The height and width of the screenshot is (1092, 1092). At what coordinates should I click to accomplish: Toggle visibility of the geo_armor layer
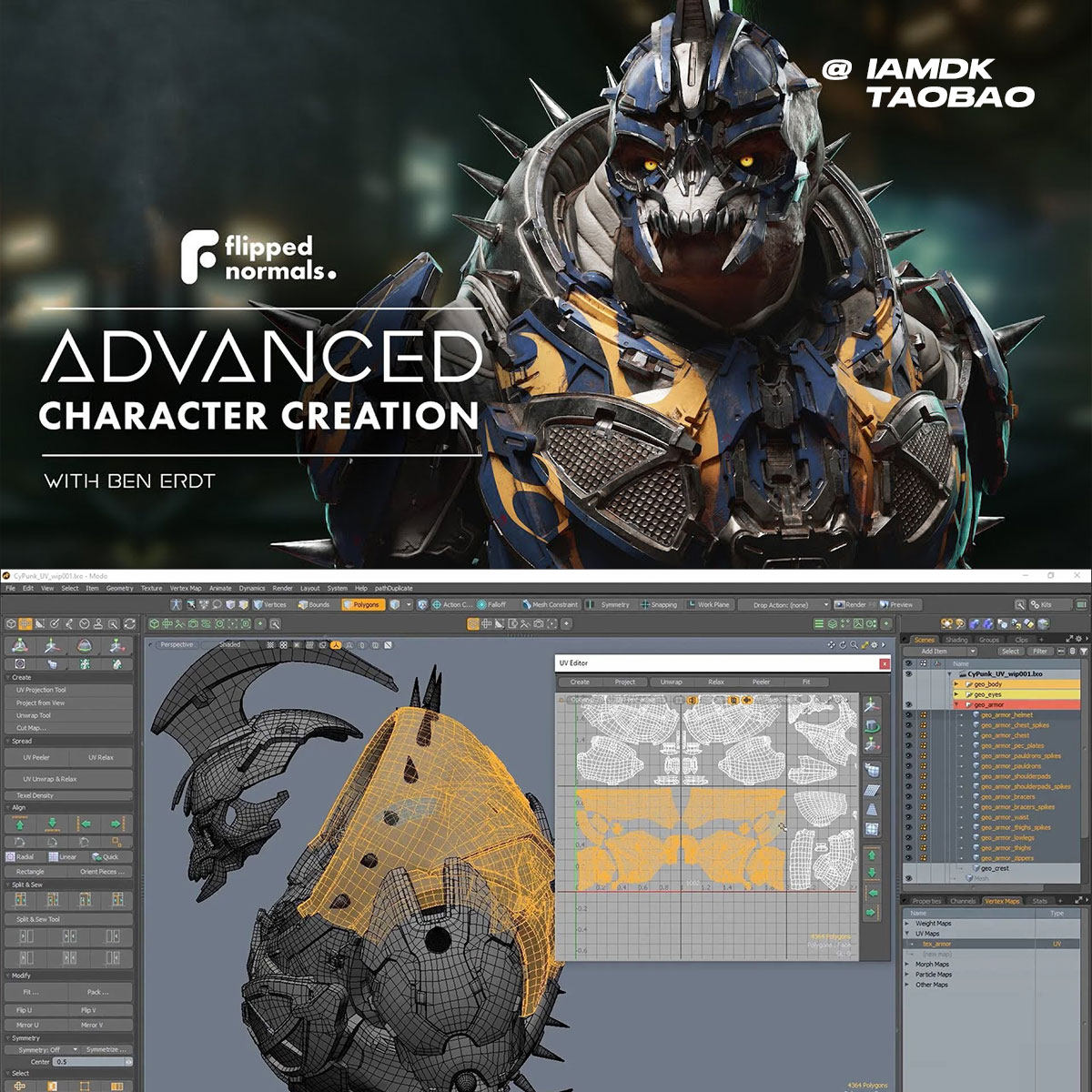click(909, 703)
